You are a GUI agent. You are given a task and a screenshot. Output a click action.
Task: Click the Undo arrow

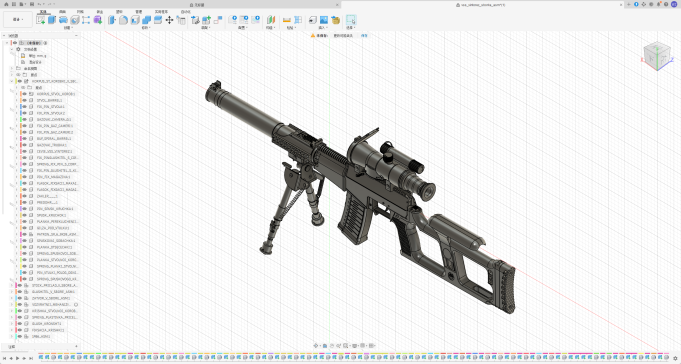(x=41, y=4)
